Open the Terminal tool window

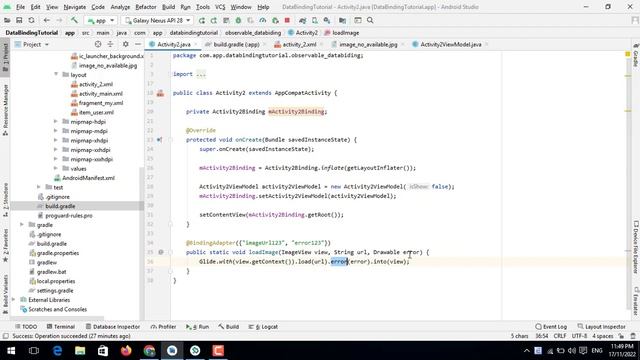(x=61, y=327)
